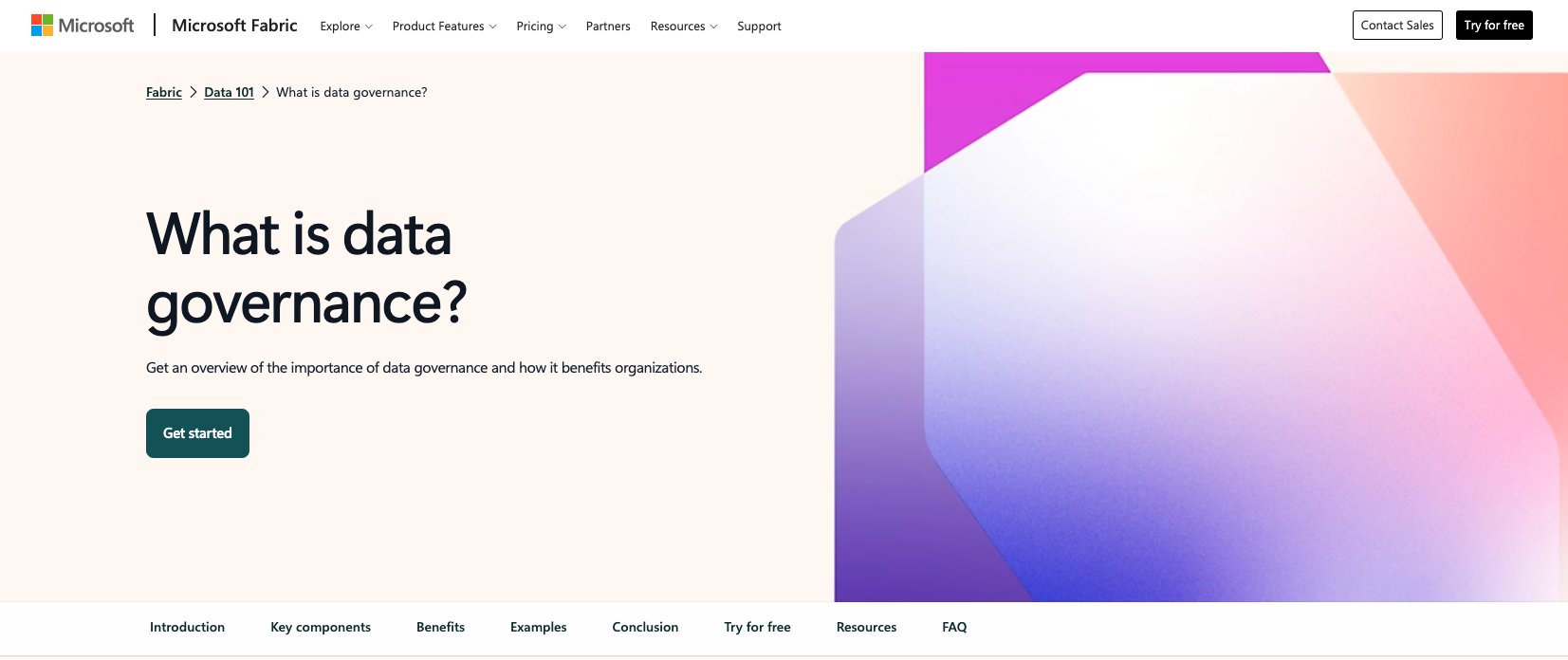The height and width of the screenshot is (660, 1568).
Task: Expand the Product Features dropdown
Action: (x=444, y=27)
